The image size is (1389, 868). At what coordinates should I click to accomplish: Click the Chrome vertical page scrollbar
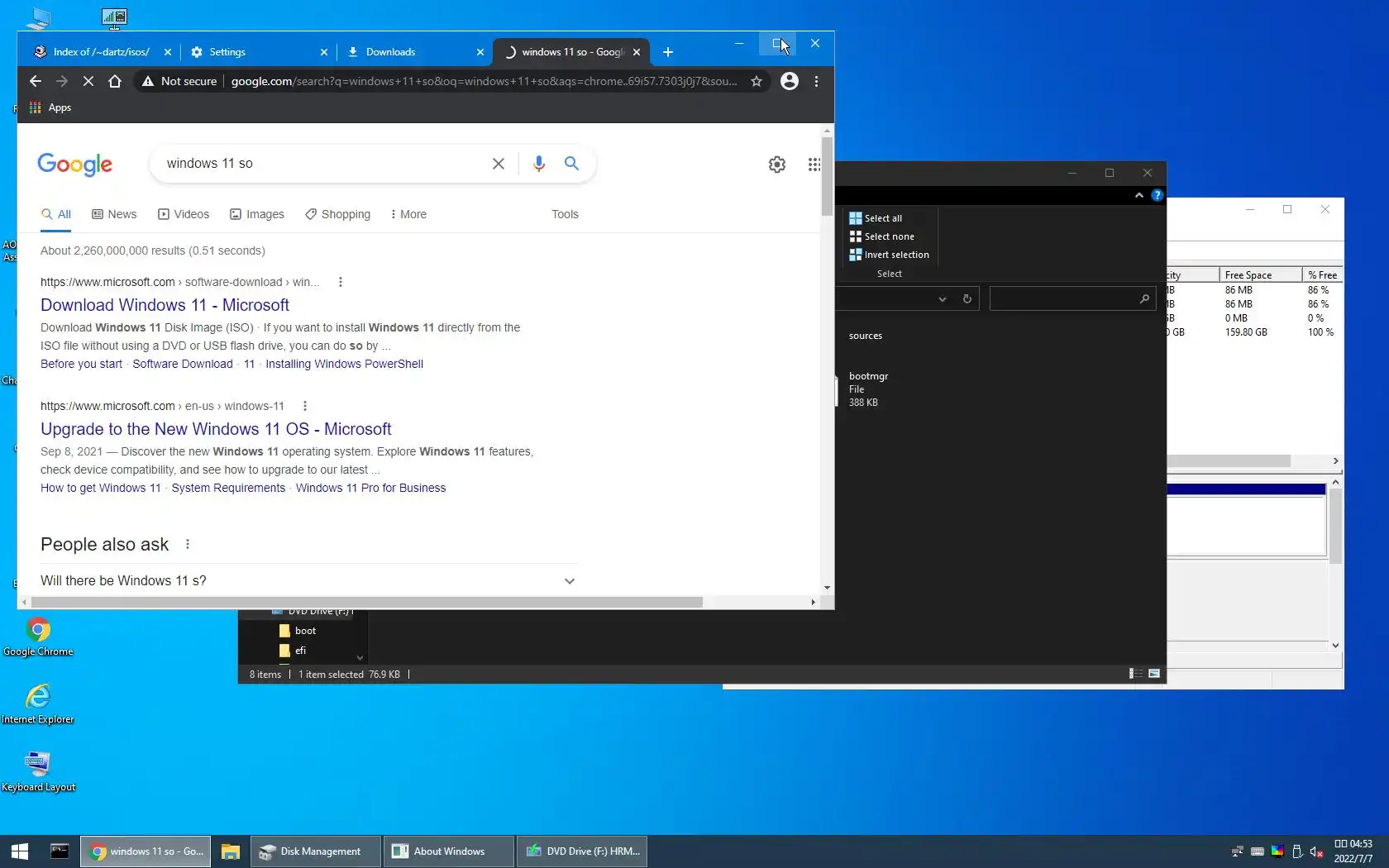827,176
